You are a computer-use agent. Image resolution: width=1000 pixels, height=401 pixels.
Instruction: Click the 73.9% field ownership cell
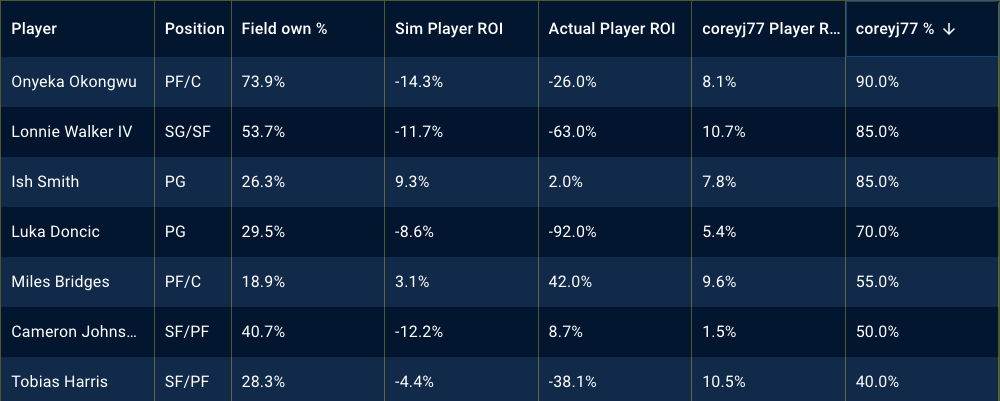pyautogui.click(x=263, y=82)
